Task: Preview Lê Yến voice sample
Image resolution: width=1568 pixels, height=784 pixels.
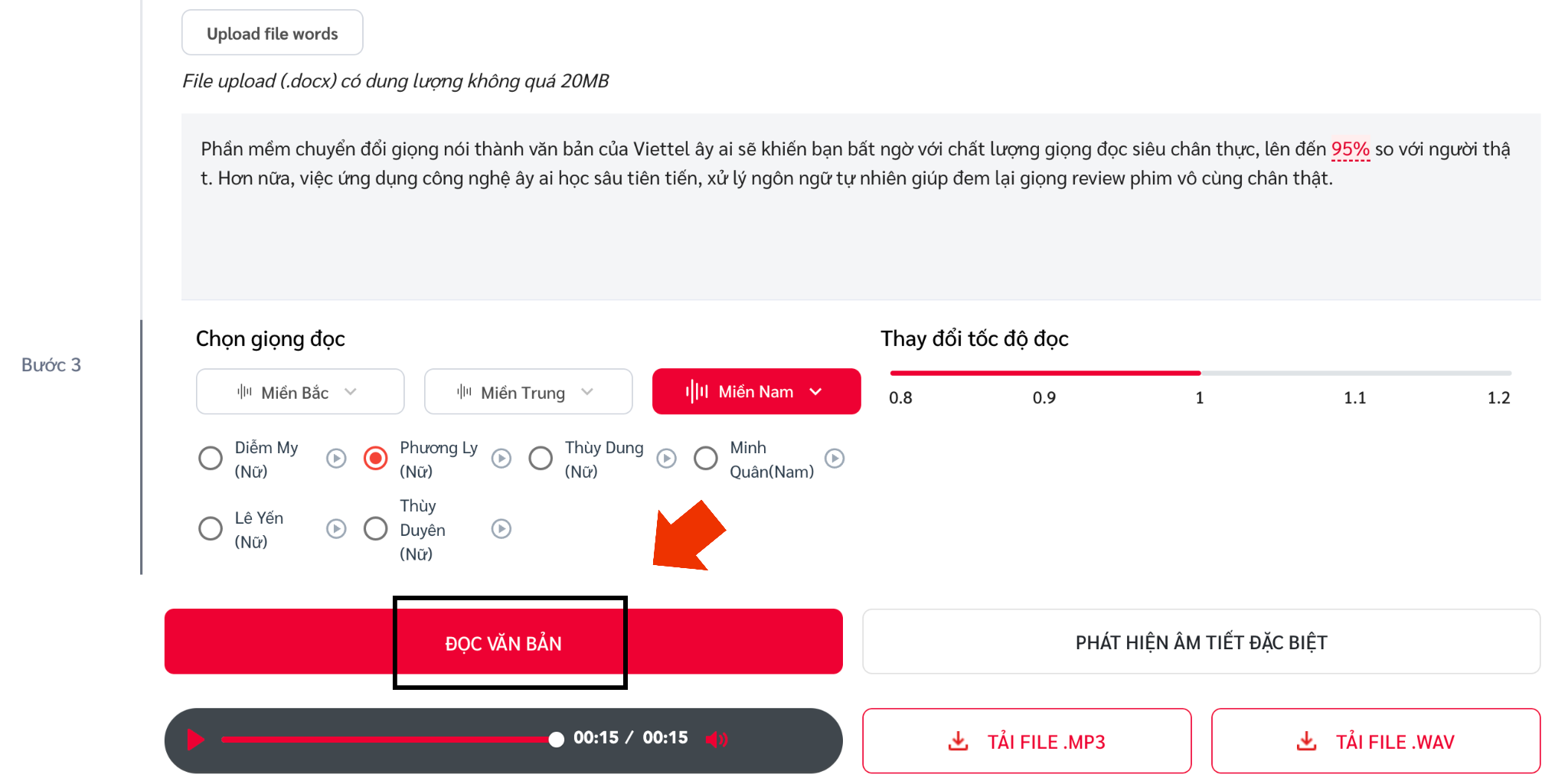Action: (x=336, y=529)
